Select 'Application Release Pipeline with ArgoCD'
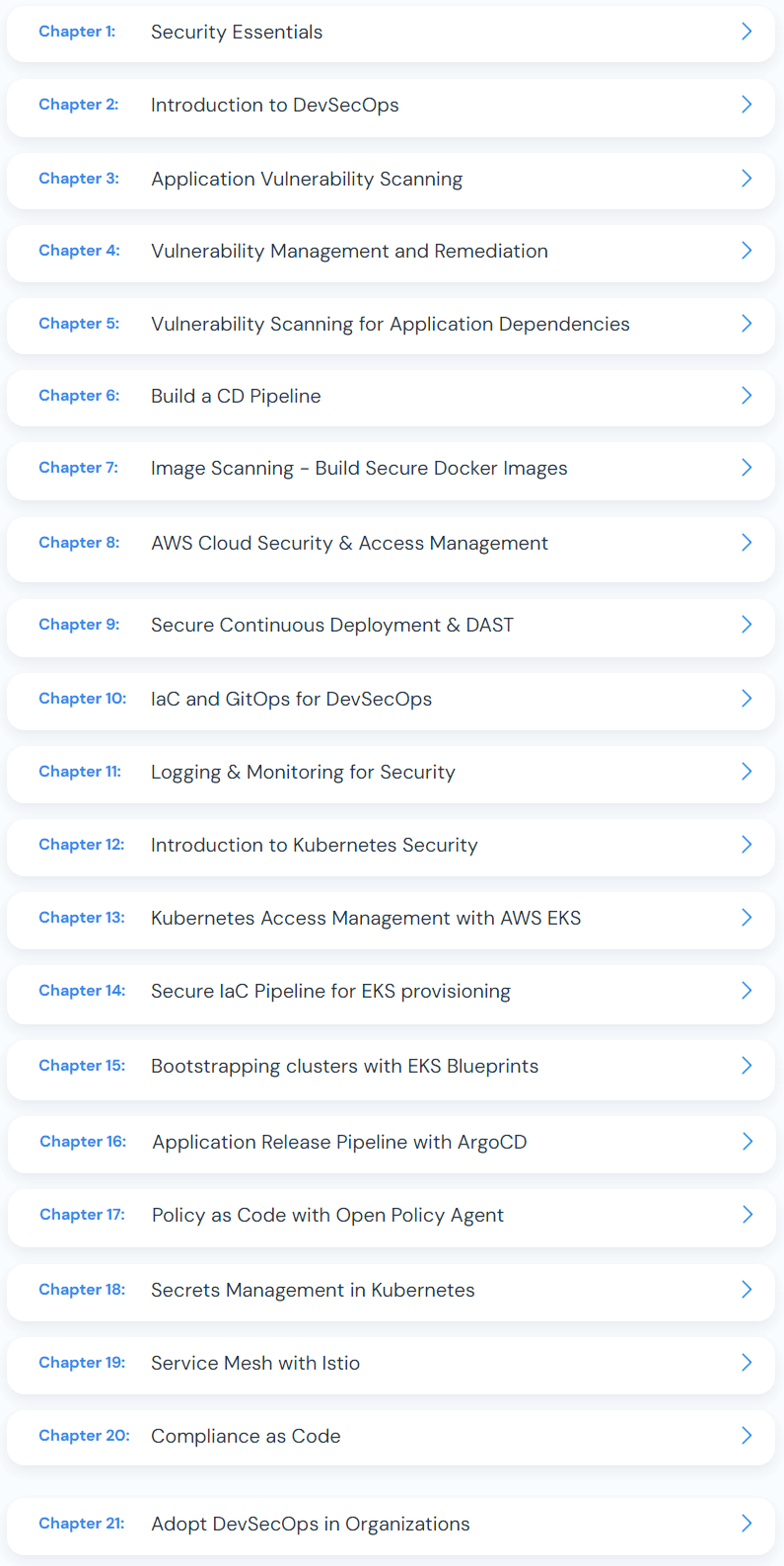The height and width of the screenshot is (1566, 784). click(339, 1142)
